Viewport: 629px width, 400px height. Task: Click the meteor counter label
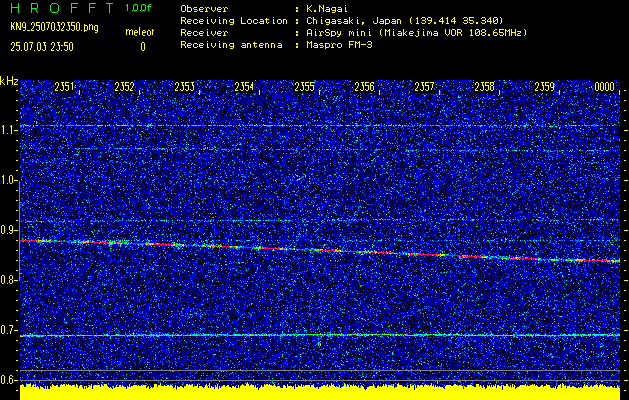click(x=140, y=32)
